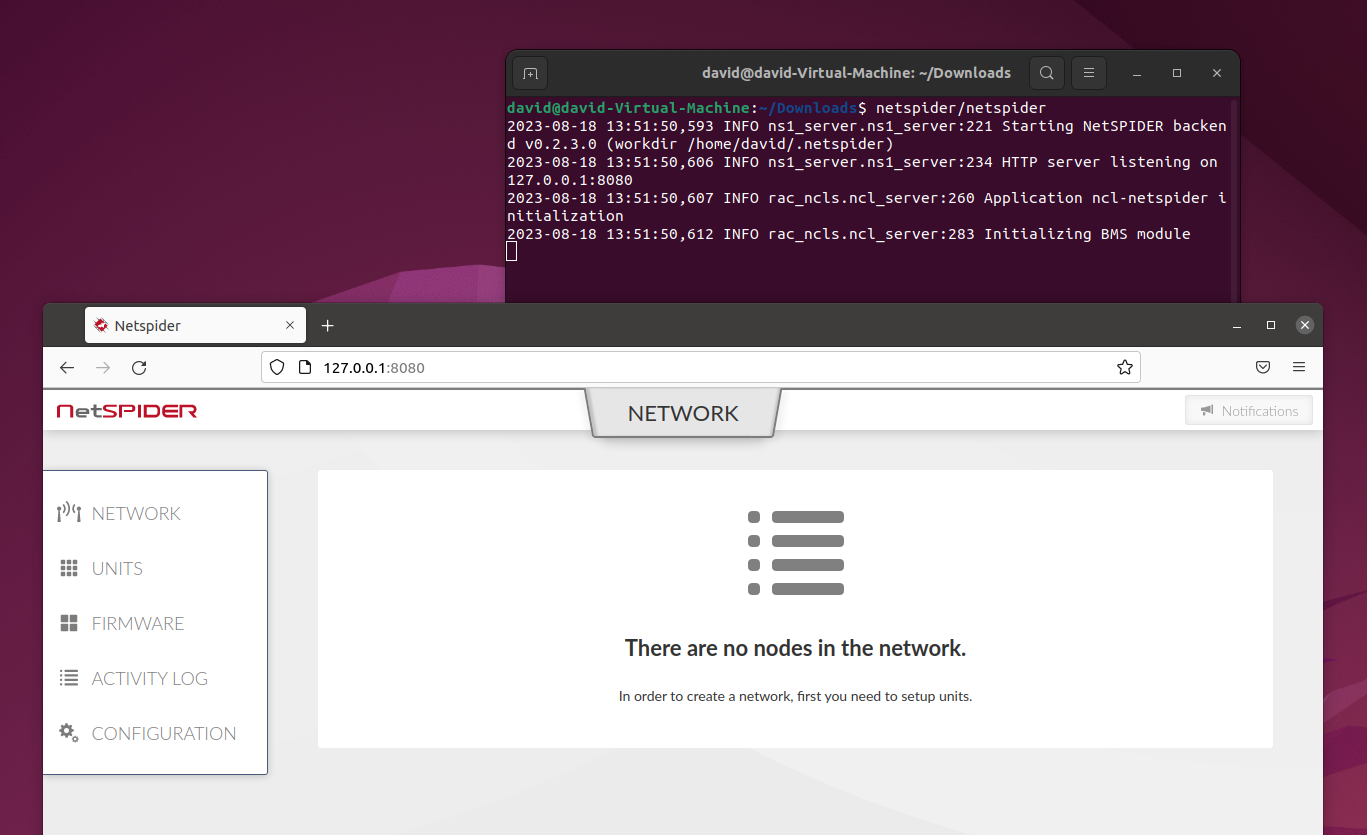Click the terminal command 'netspider/netspider'
Screen dimensions: 1367x835
961,108
